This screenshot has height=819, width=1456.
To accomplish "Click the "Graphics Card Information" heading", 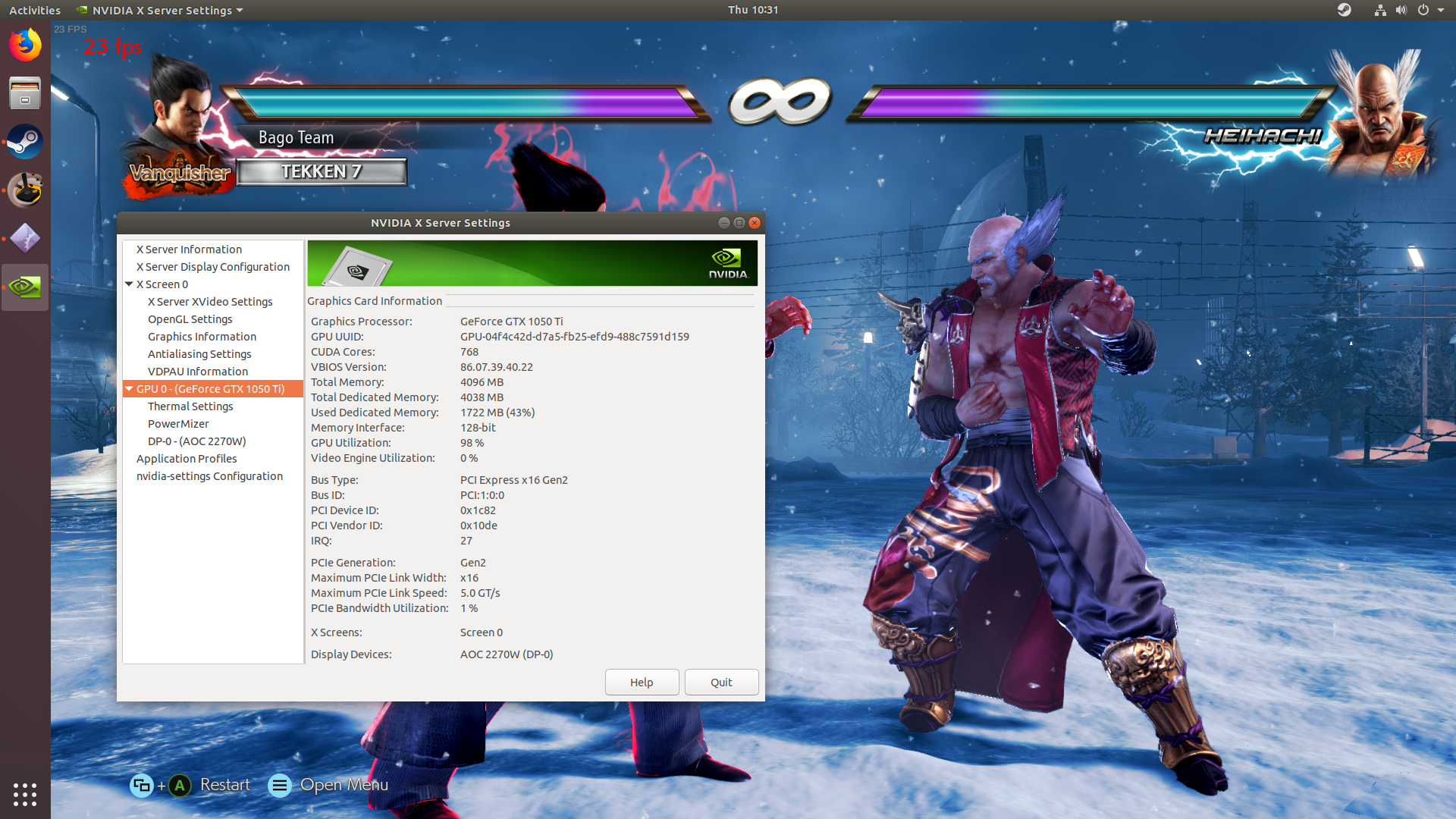I will [375, 301].
